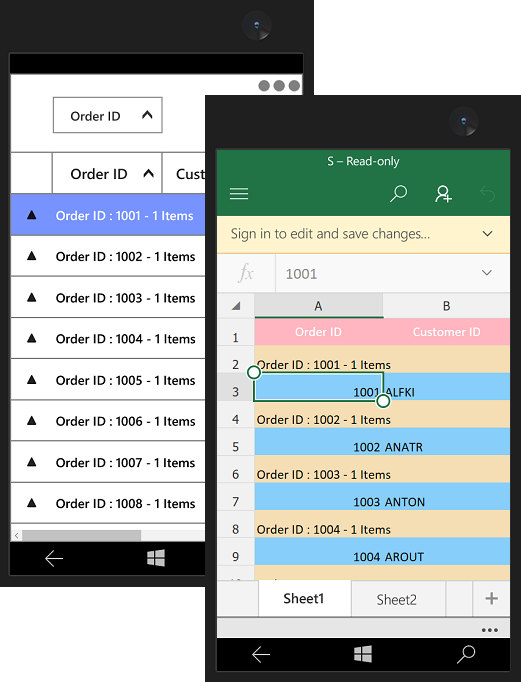Select the Customer ID header cell
521x682 pixels.
[x=447, y=332]
